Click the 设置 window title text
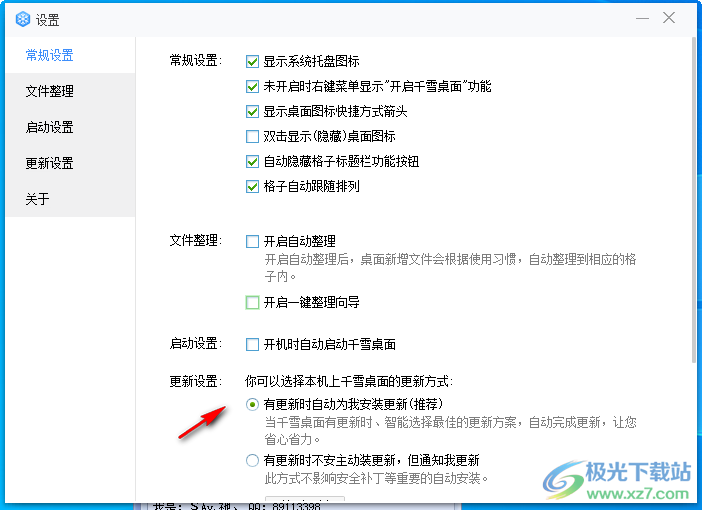The image size is (702, 510). point(47,20)
